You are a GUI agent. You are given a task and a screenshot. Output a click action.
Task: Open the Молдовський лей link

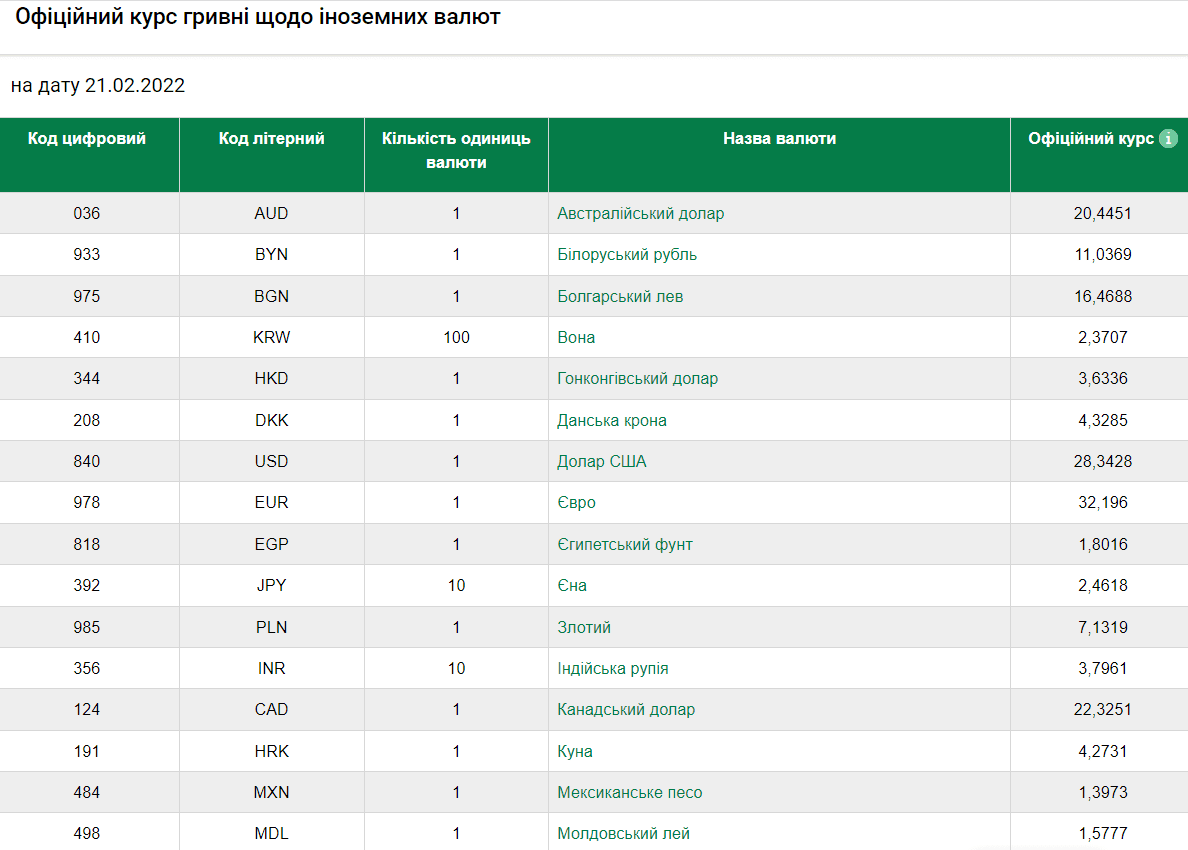[x=623, y=833]
